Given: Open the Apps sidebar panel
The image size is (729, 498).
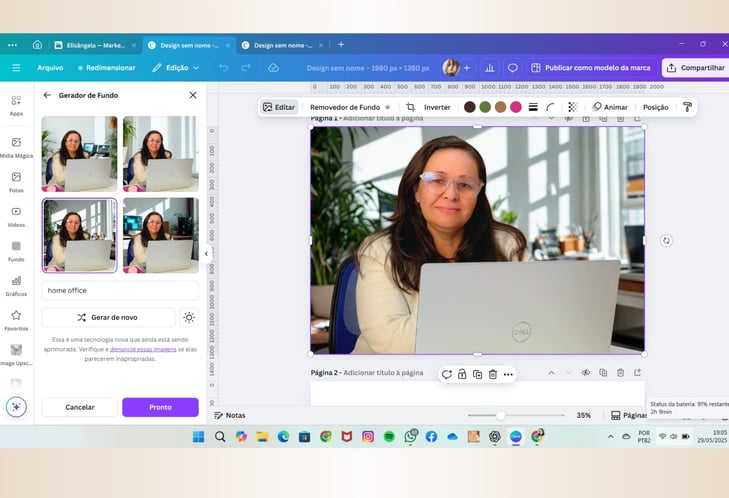Looking at the screenshot, I should click(x=16, y=105).
